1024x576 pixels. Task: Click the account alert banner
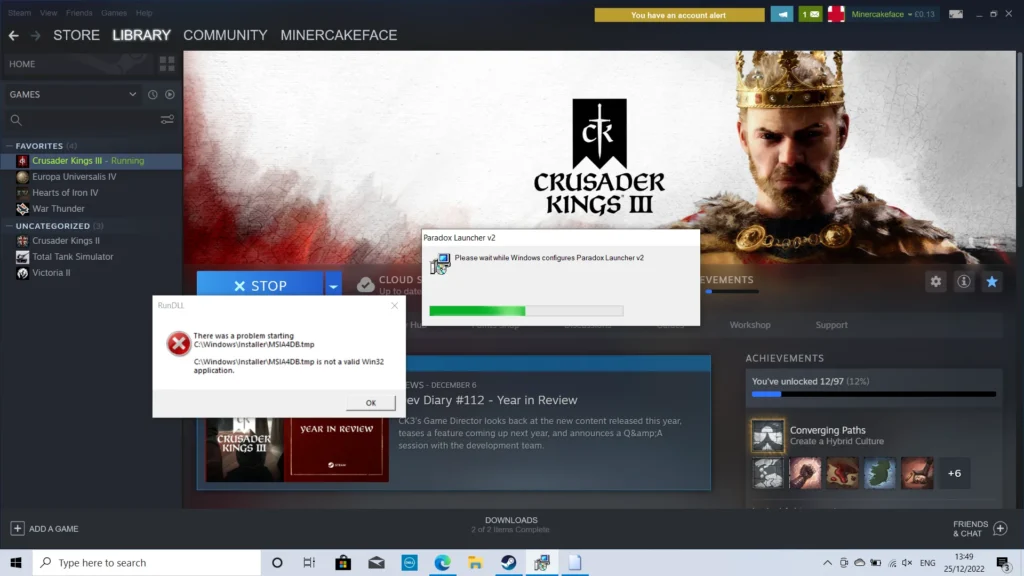pyautogui.click(x=679, y=14)
